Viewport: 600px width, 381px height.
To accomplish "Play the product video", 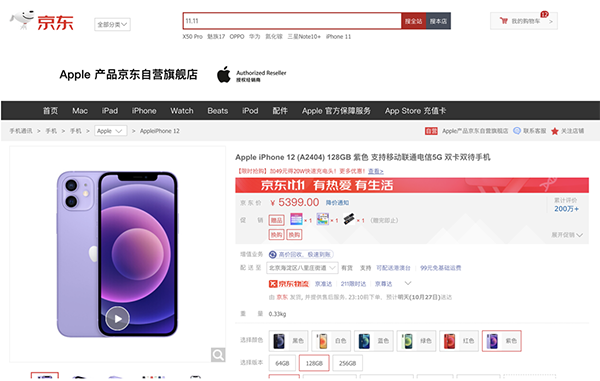I will click(x=117, y=318).
